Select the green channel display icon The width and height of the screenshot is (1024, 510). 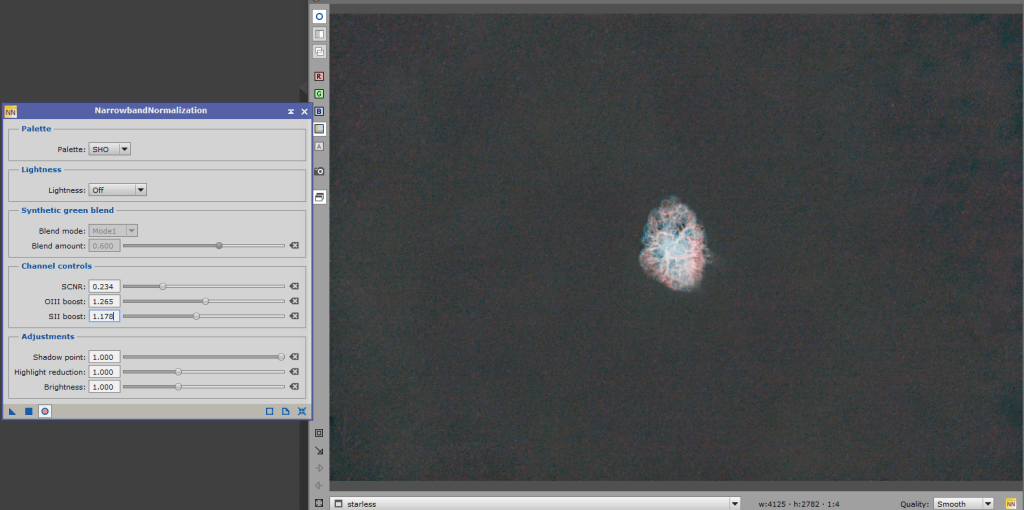[x=319, y=94]
